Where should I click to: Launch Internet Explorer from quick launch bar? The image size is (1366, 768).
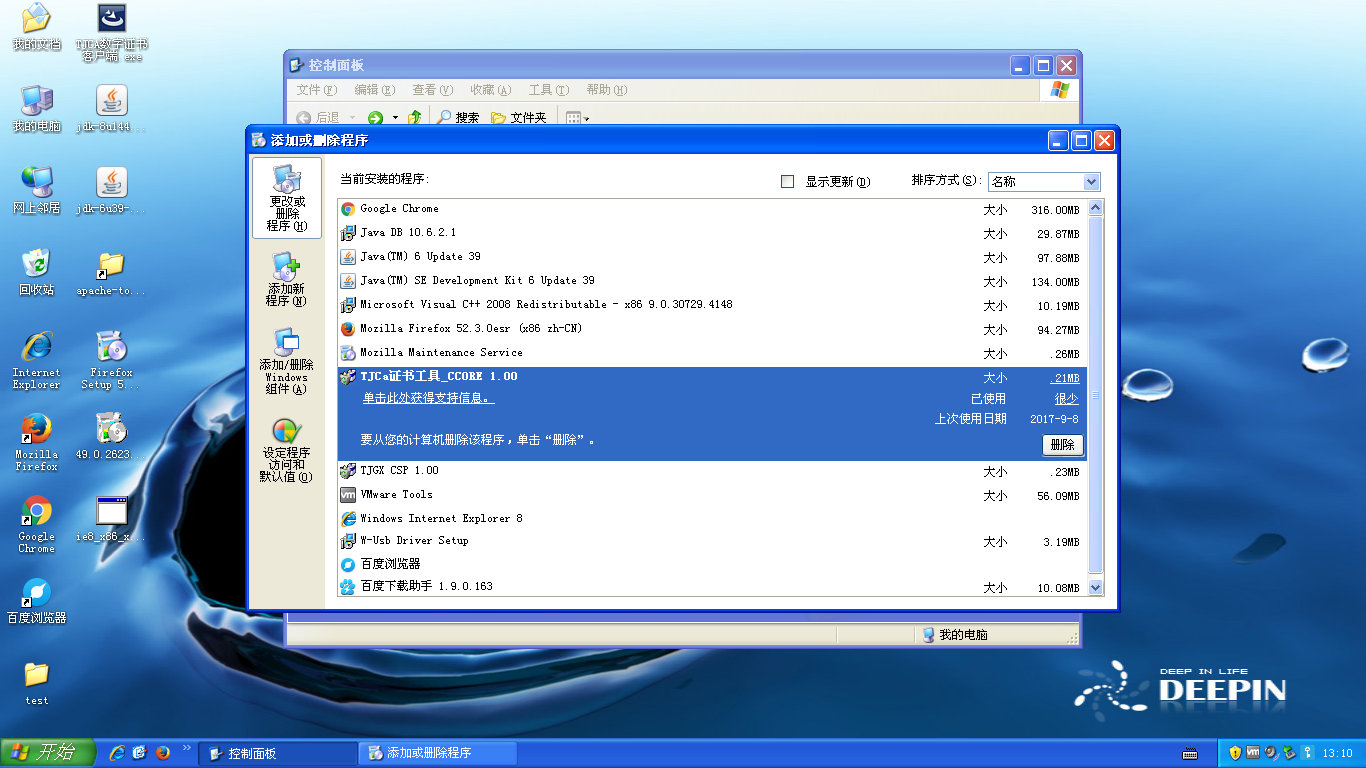pyautogui.click(x=117, y=753)
